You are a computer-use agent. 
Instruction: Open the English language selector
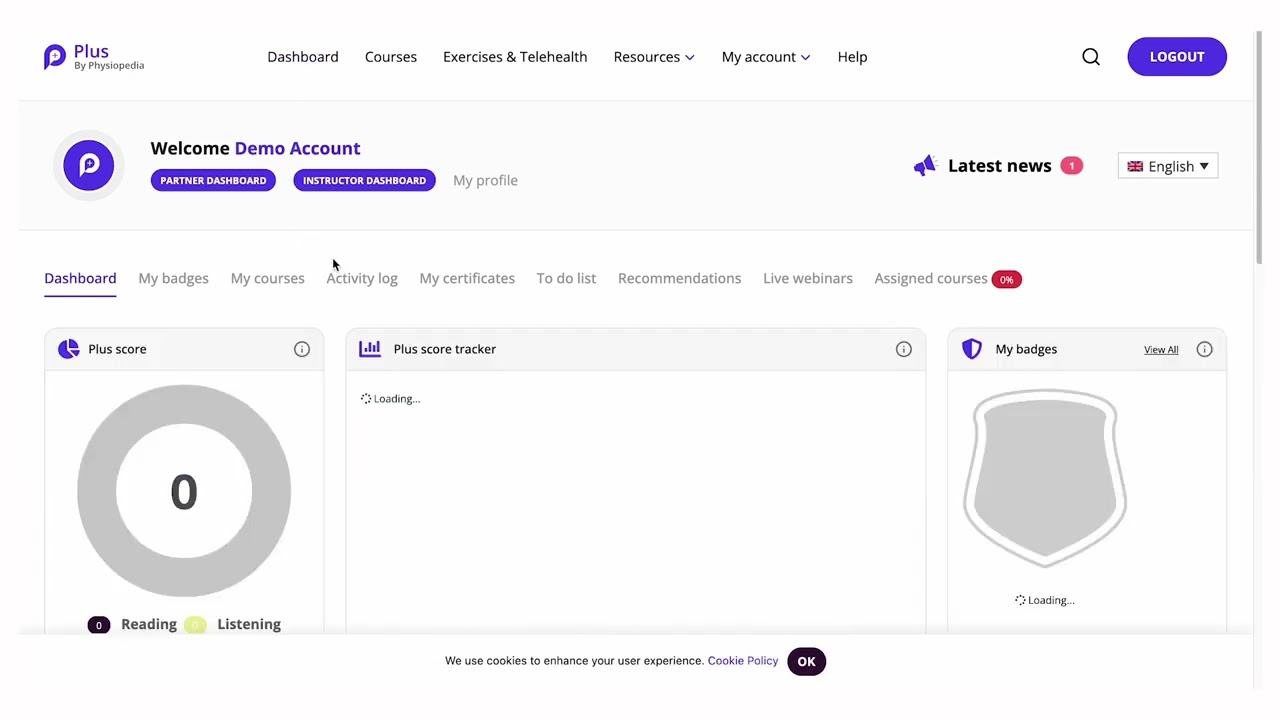1168,166
